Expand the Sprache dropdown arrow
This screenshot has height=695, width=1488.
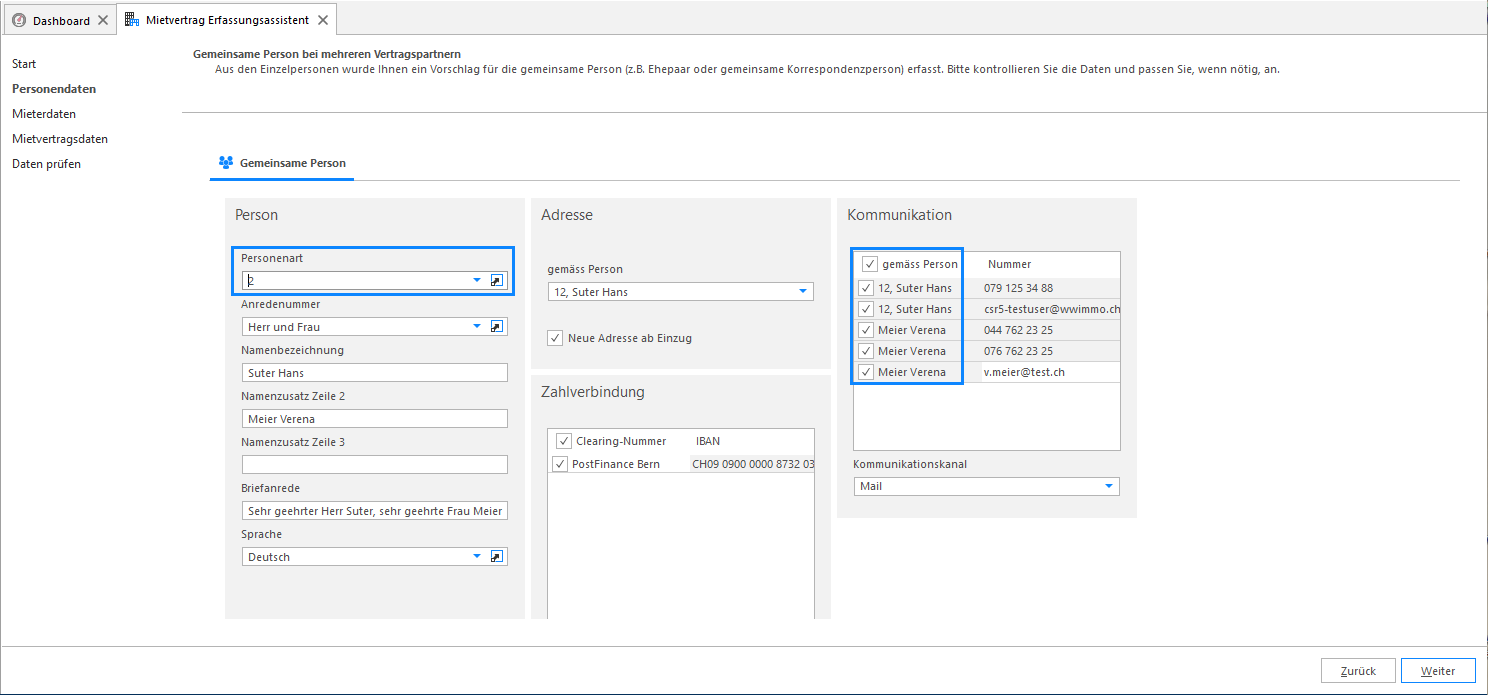(x=477, y=557)
